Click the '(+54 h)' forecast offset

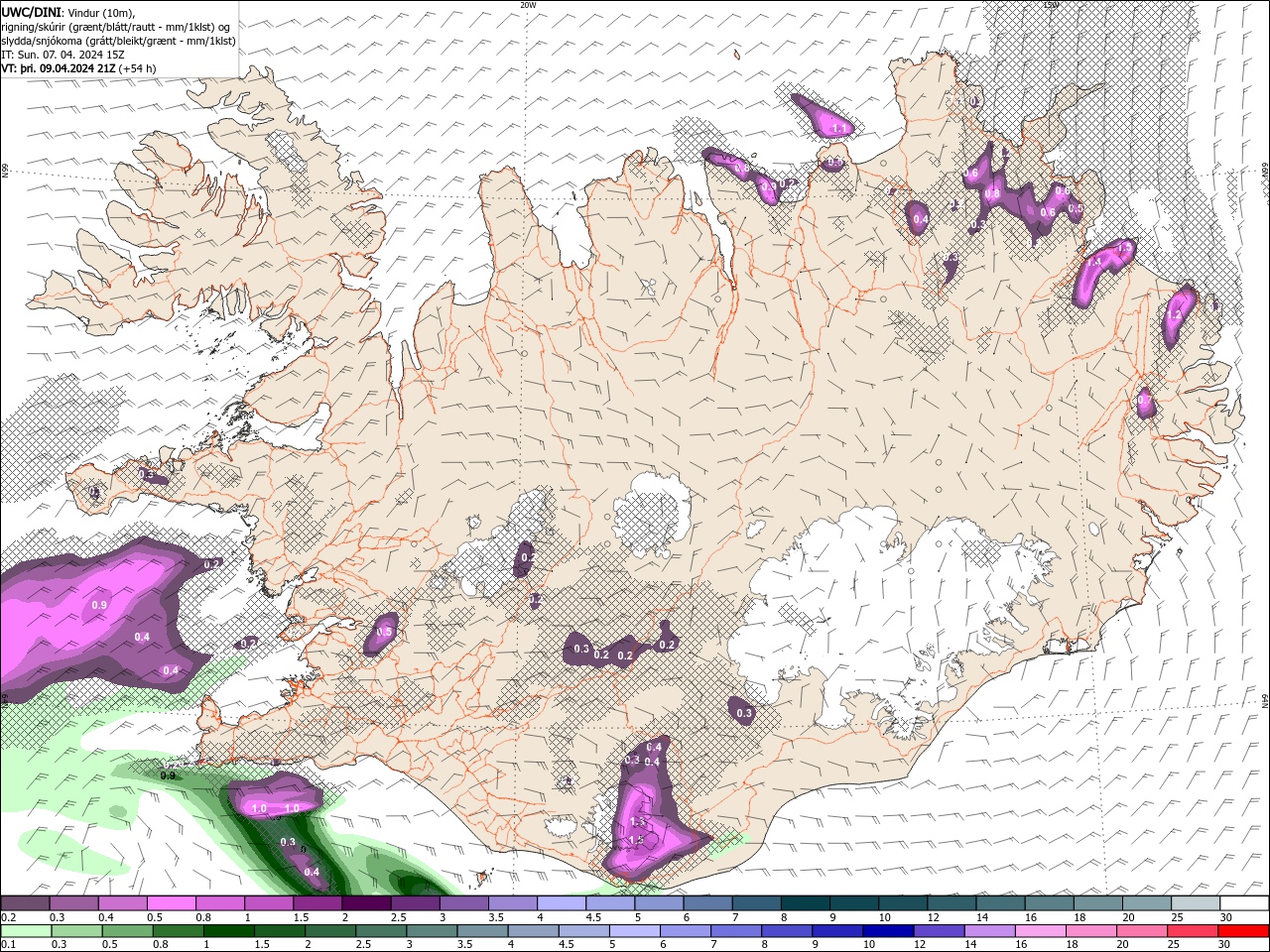(x=137, y=68)
